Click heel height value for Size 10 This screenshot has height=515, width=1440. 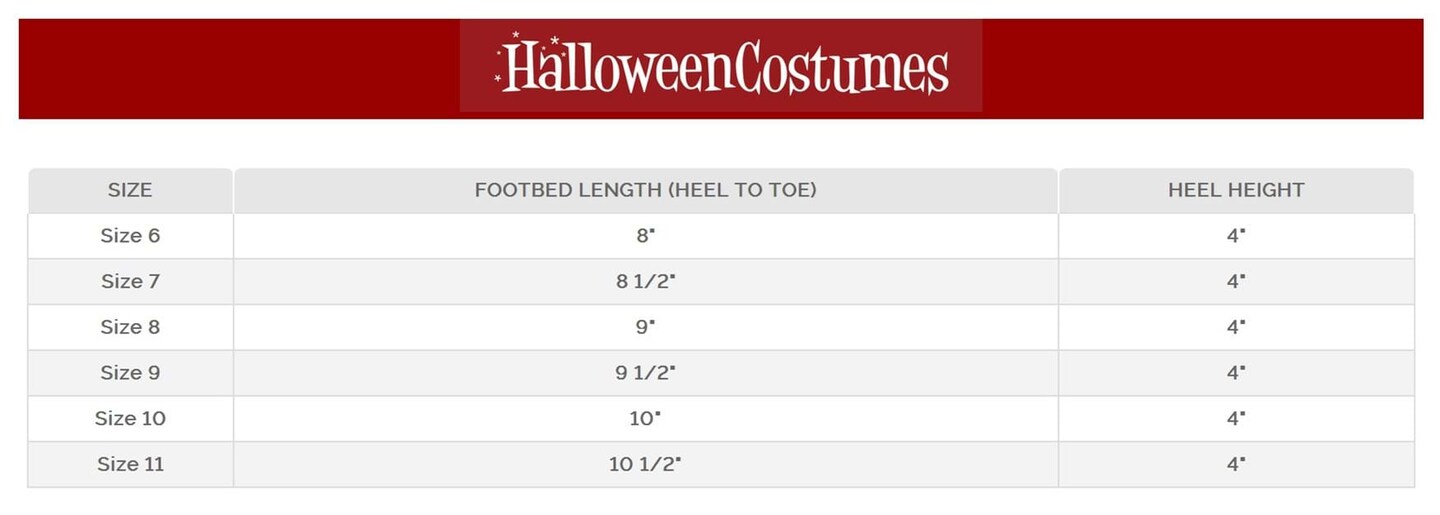pyautogui.click(x=1236, y=419)
